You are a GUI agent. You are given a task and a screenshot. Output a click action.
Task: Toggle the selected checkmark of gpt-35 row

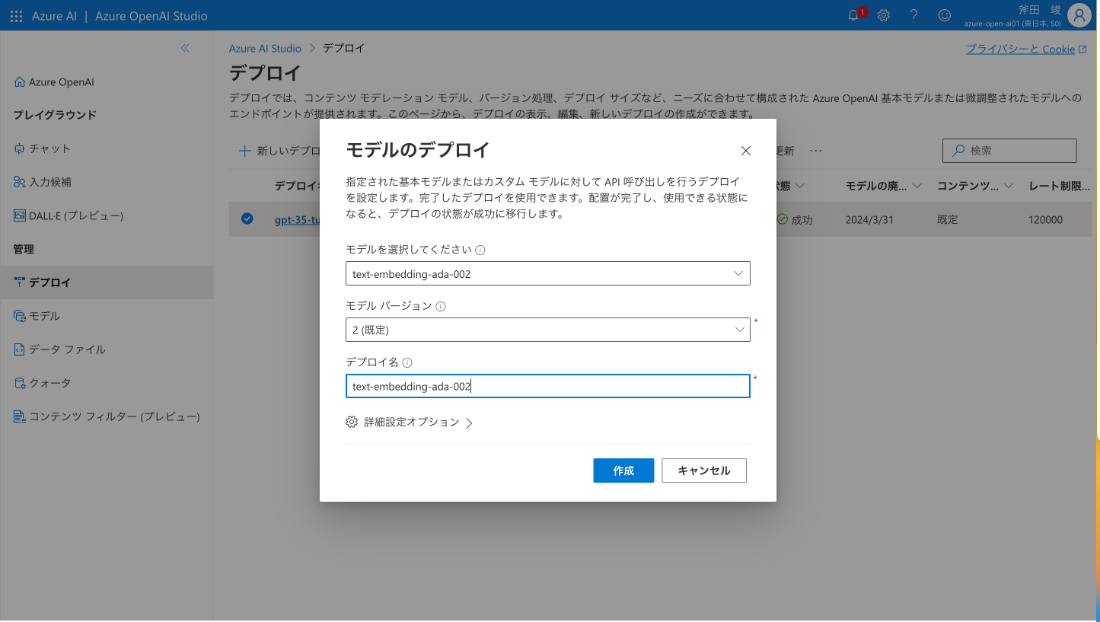[247, 219]
